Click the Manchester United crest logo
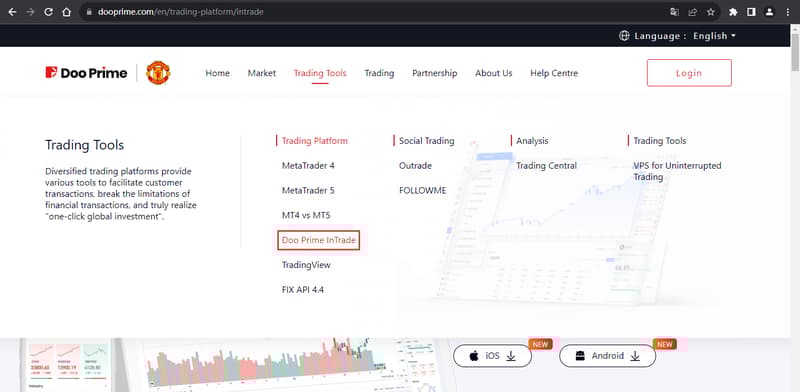The height and width of the screenshot is (392, 800). (158, 73)
